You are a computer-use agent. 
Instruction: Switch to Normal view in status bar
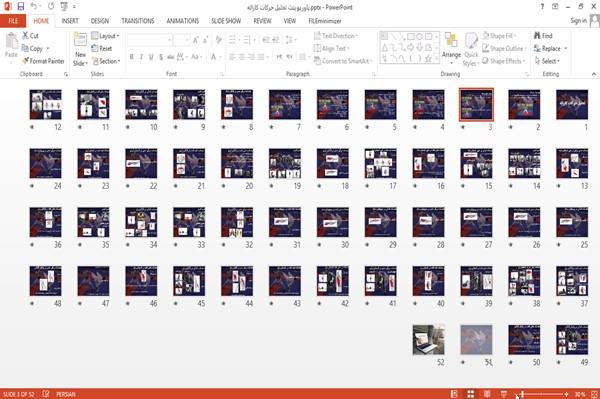(x=454, y=394)
